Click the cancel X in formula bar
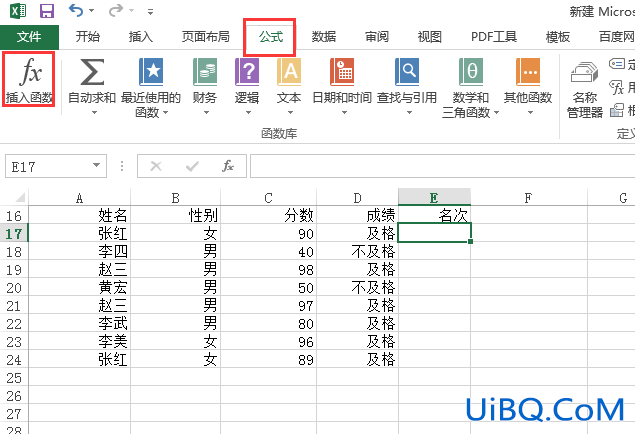 (x=156, y=166)
